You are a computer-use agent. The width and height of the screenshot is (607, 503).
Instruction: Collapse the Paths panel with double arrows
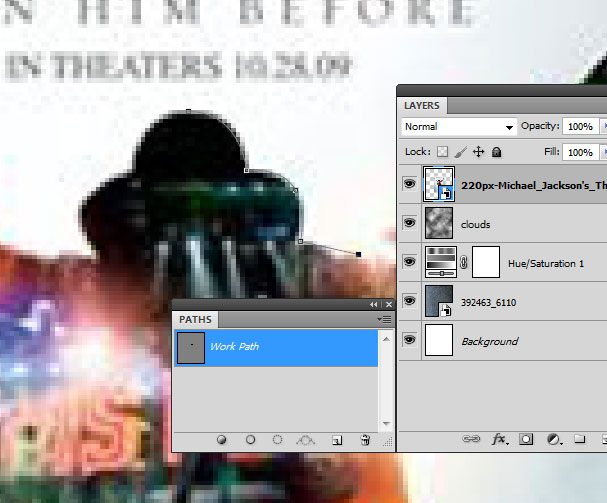coord(374,305)
